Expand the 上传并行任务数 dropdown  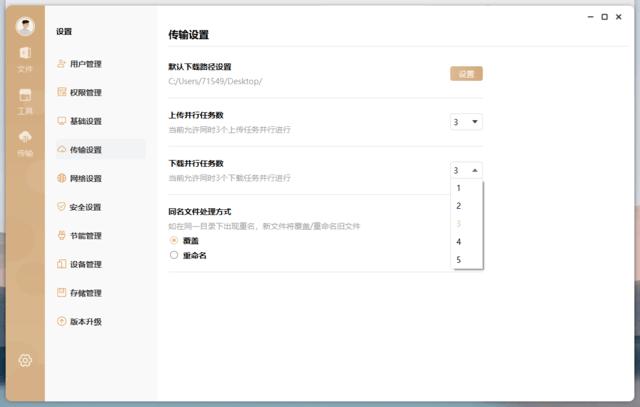(x=466, y=122)
